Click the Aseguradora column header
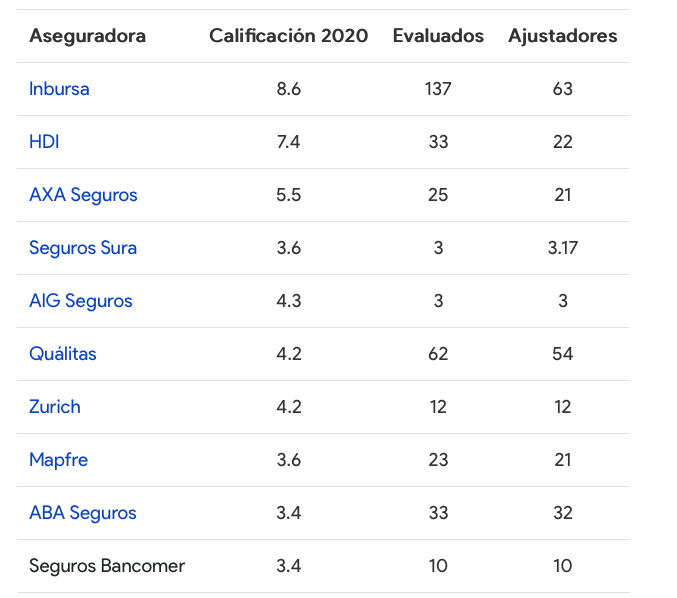 pyautogui.click(x=87, y=36)
